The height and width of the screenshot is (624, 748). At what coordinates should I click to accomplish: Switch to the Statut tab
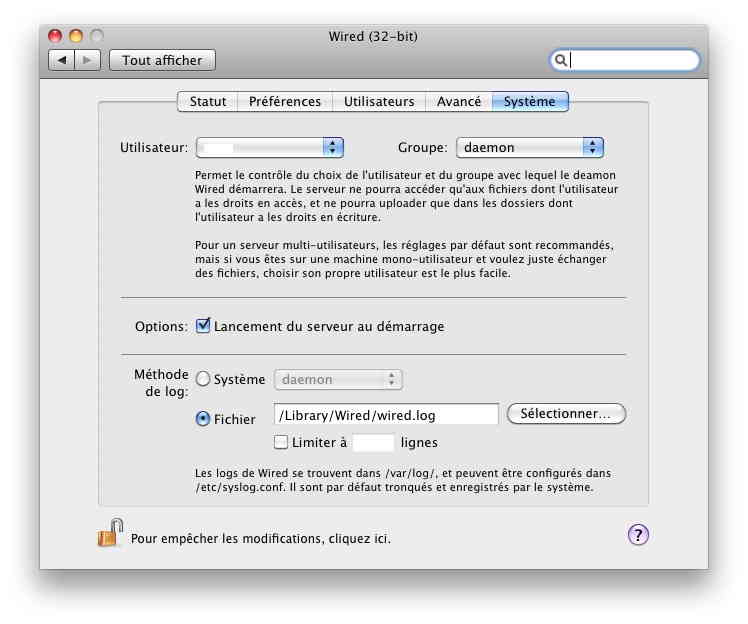[208, 102]
